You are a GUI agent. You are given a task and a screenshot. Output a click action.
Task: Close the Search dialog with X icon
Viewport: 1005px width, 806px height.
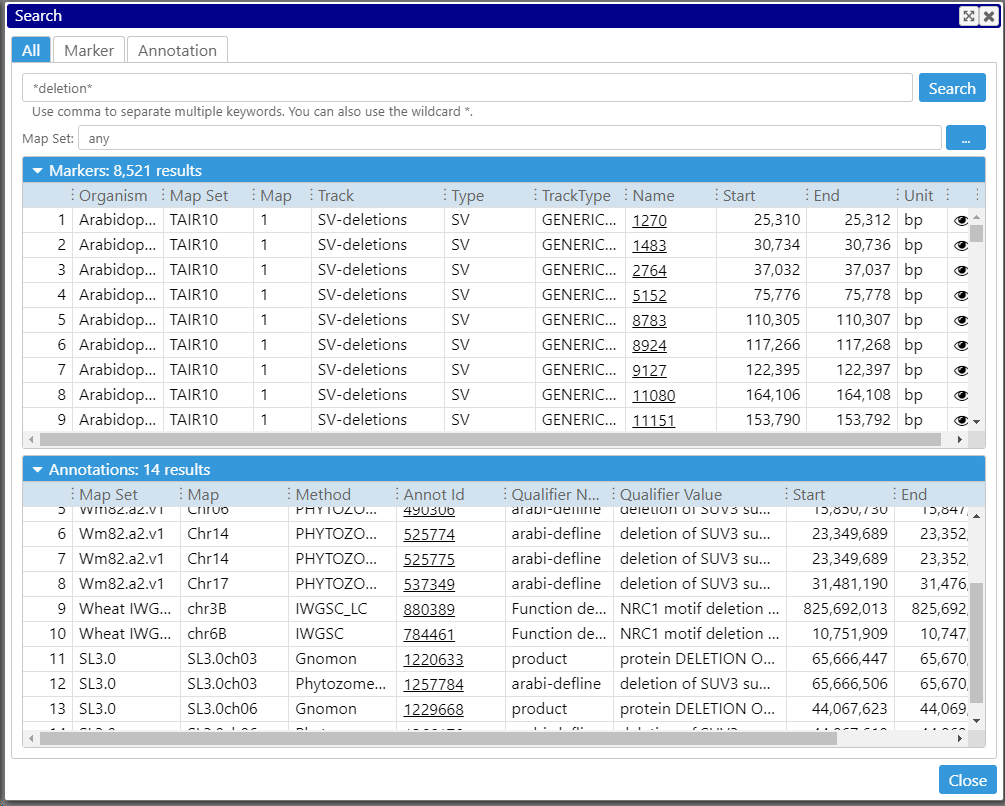click(989, 16)
